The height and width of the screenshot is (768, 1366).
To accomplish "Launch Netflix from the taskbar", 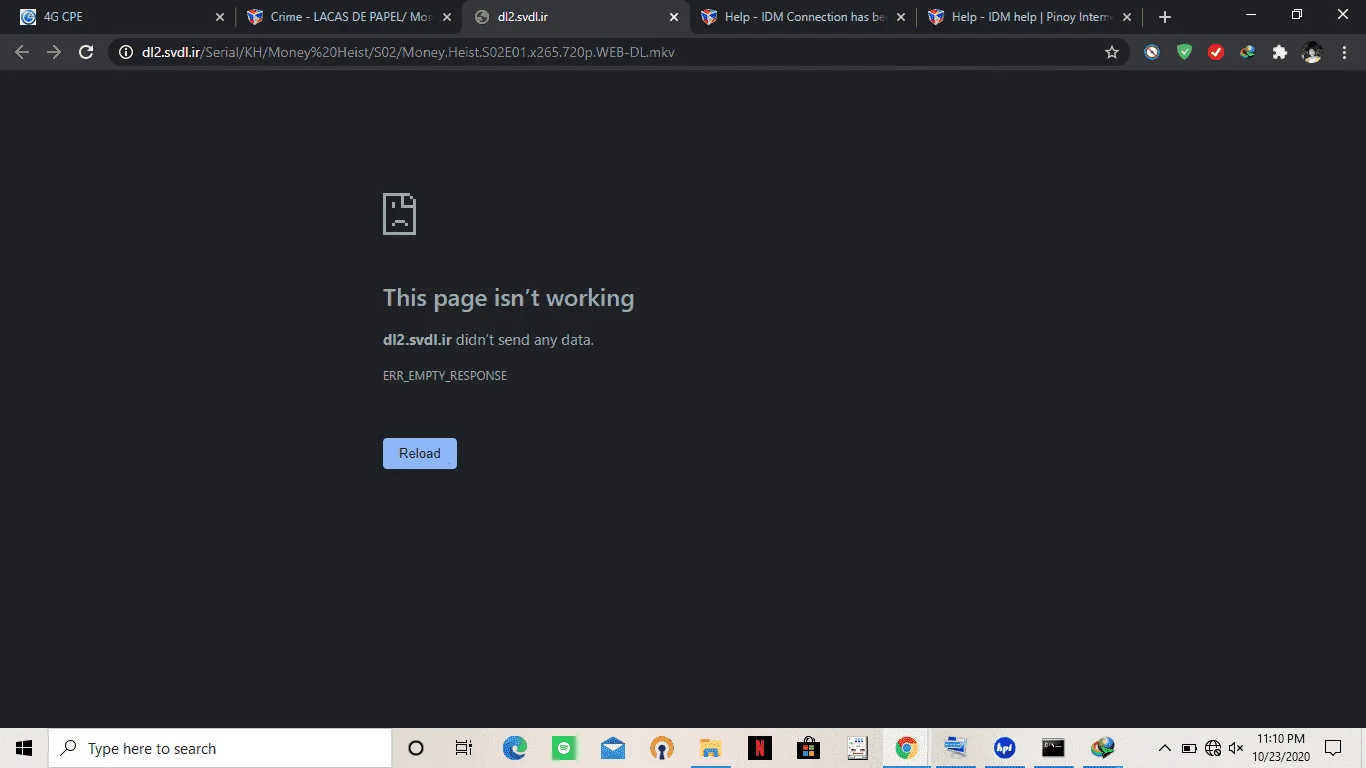I will (x=759, y=748).
